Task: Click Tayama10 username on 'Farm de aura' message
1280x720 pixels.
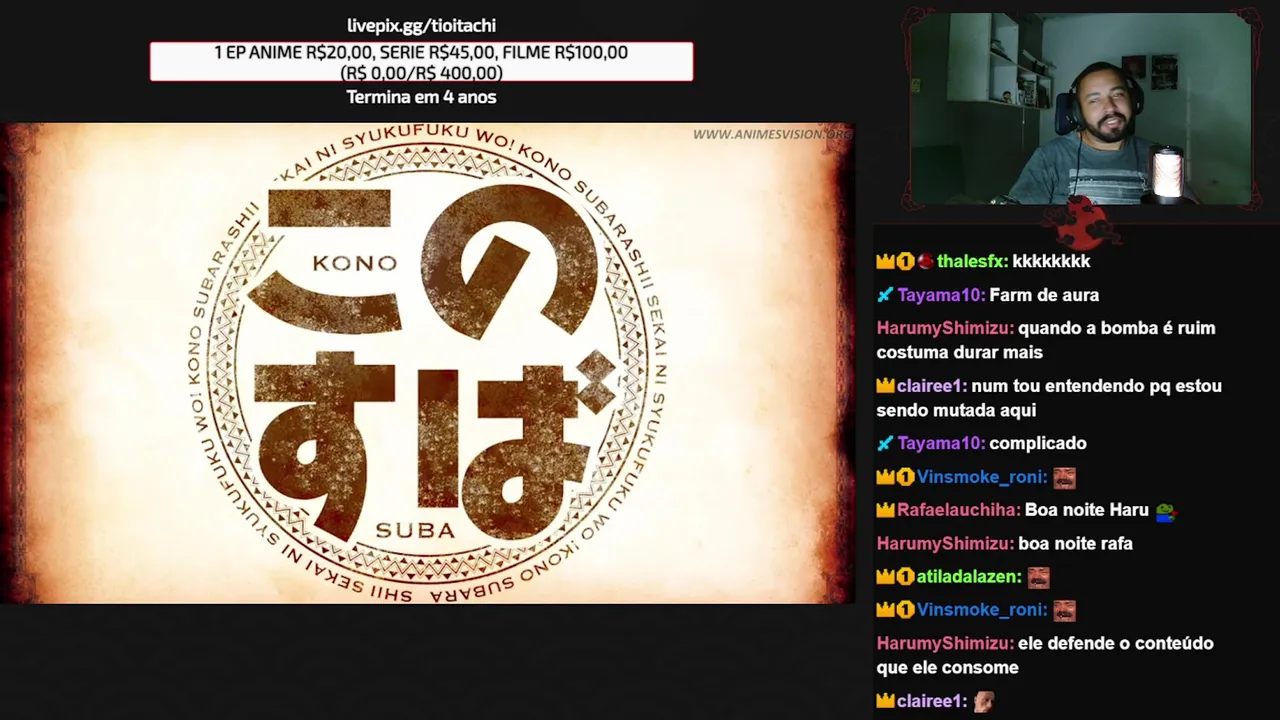Action: tap(941, 295)
